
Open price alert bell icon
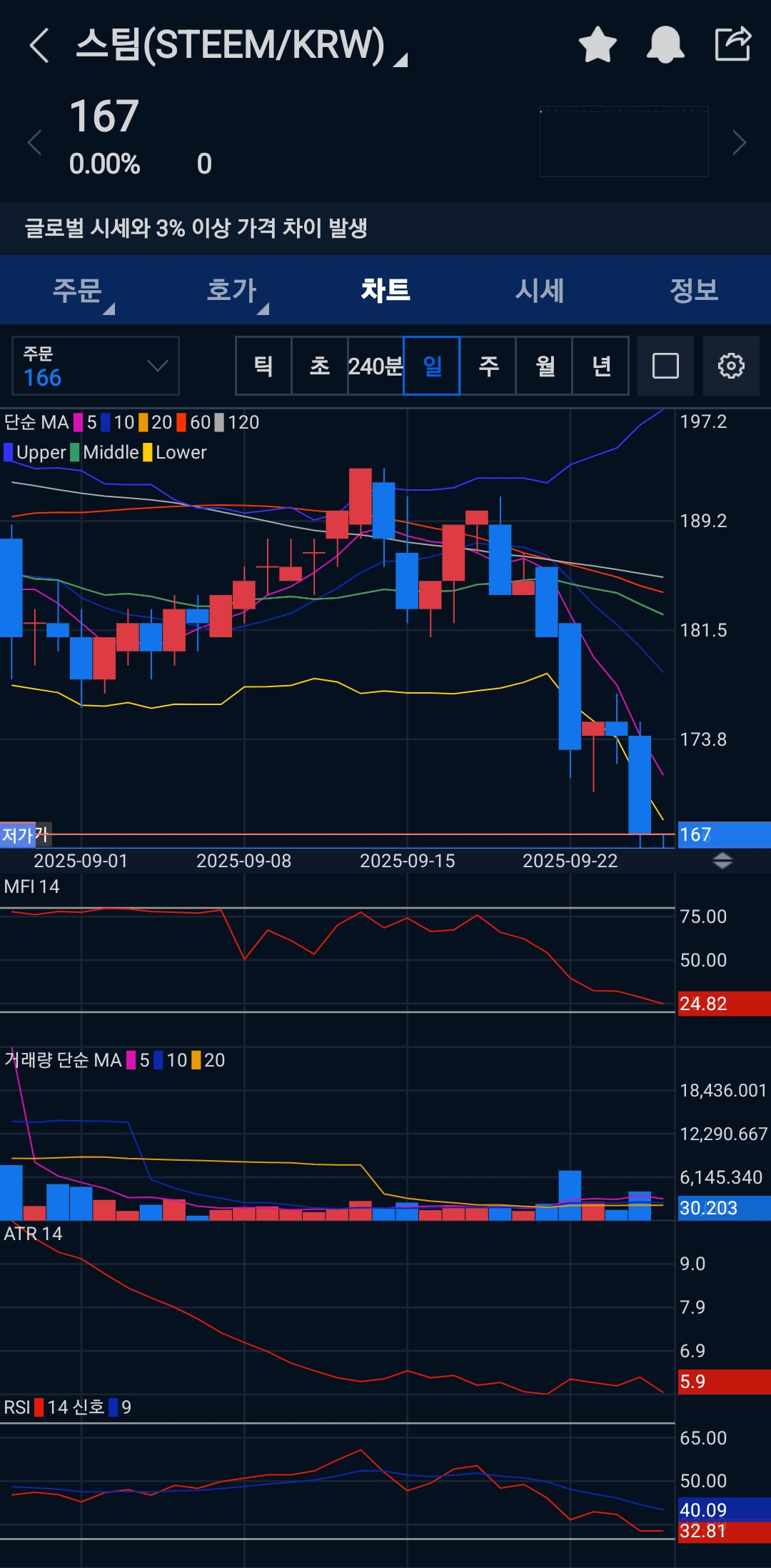click(665, 45)
